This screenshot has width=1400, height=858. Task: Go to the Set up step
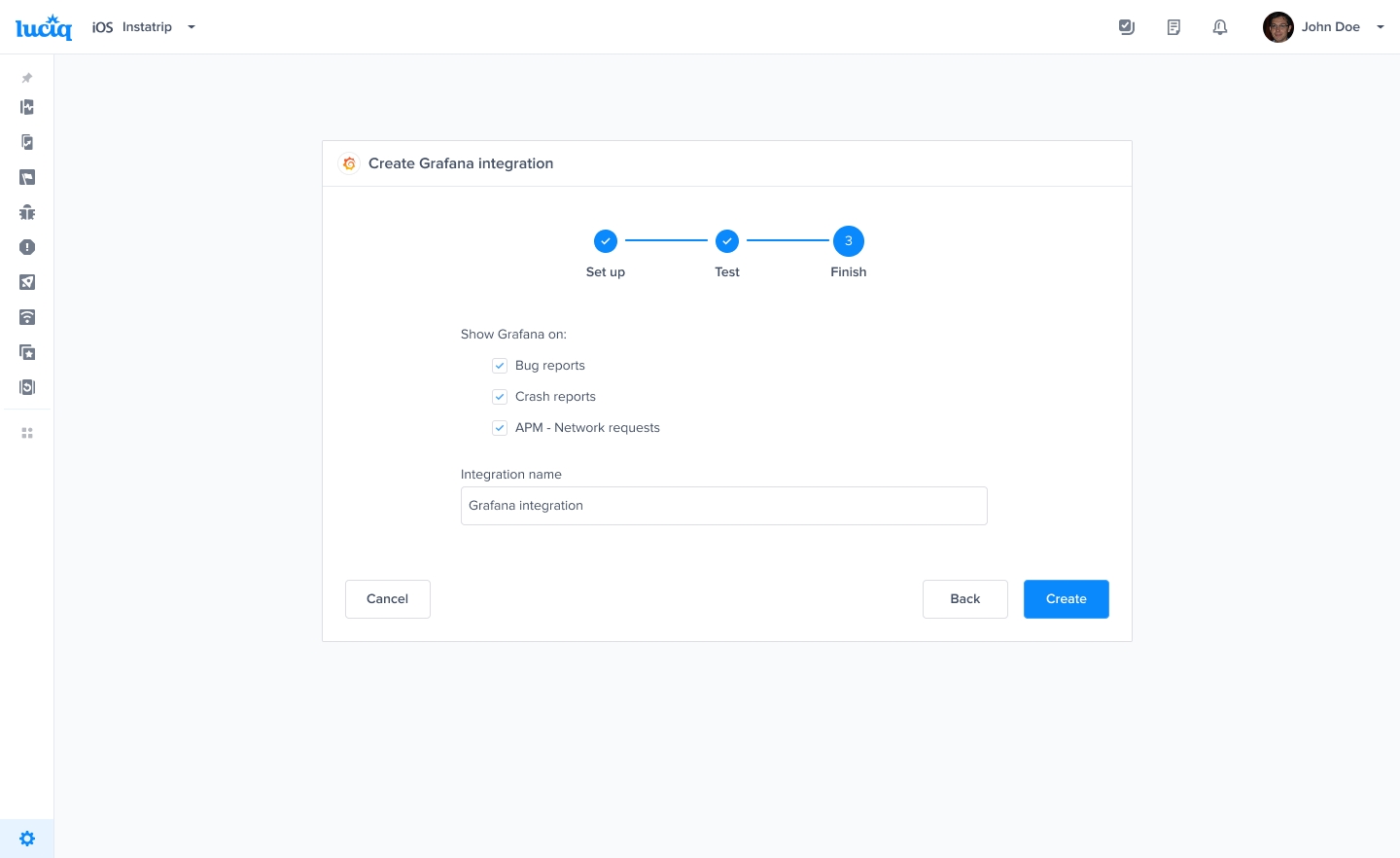[x=605, y=241]
